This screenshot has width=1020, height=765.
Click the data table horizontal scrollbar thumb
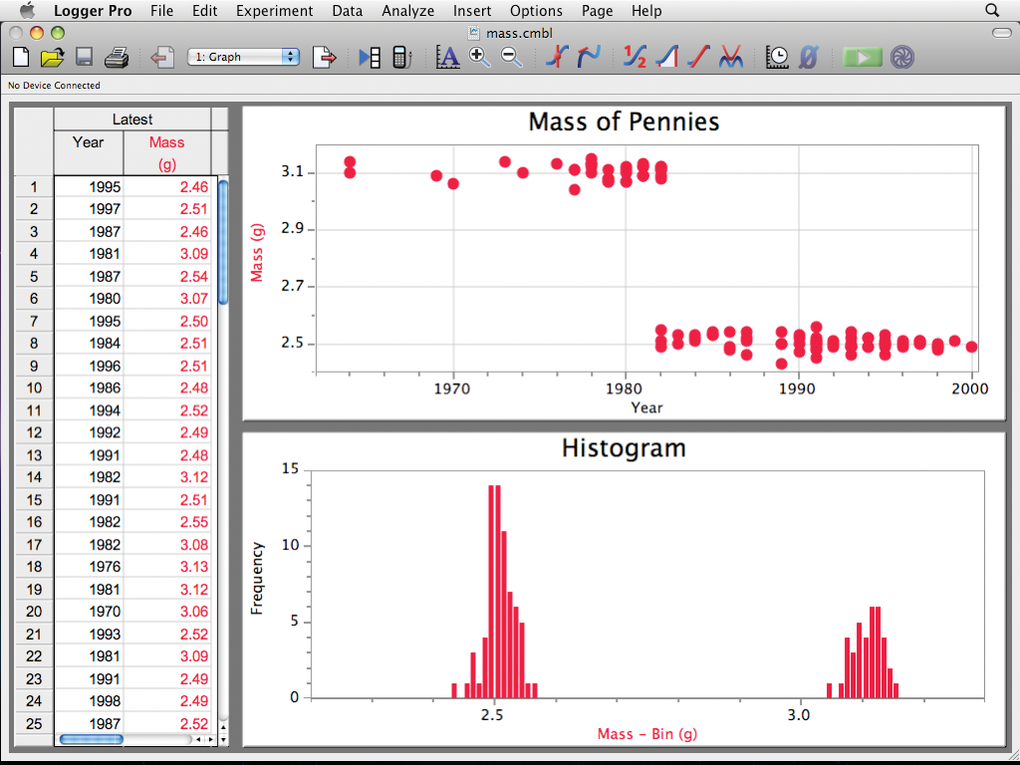(91, 740)
